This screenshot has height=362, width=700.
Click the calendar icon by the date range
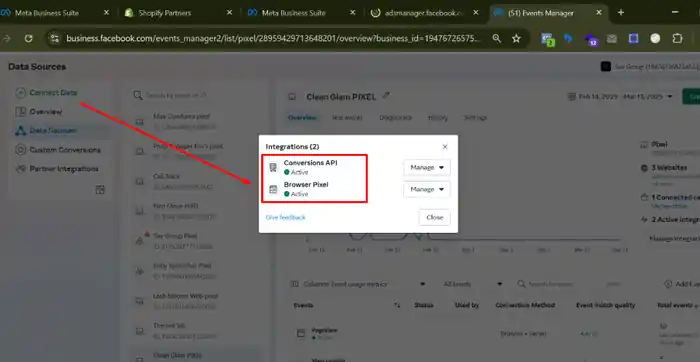point(571,96)
